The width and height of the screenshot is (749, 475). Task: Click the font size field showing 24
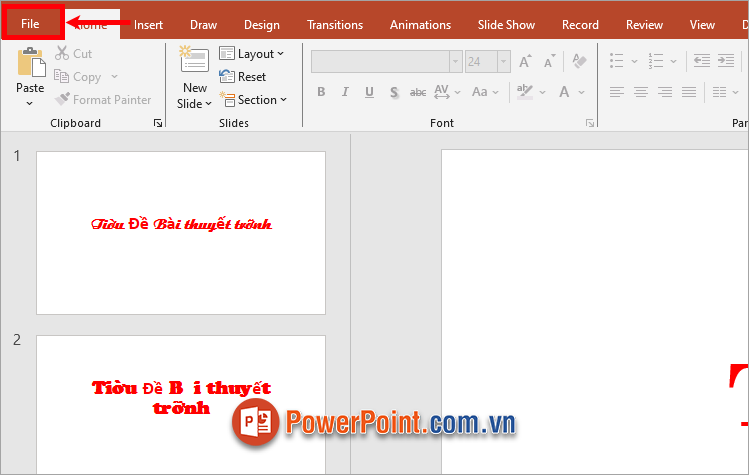(x=481, y=62)
